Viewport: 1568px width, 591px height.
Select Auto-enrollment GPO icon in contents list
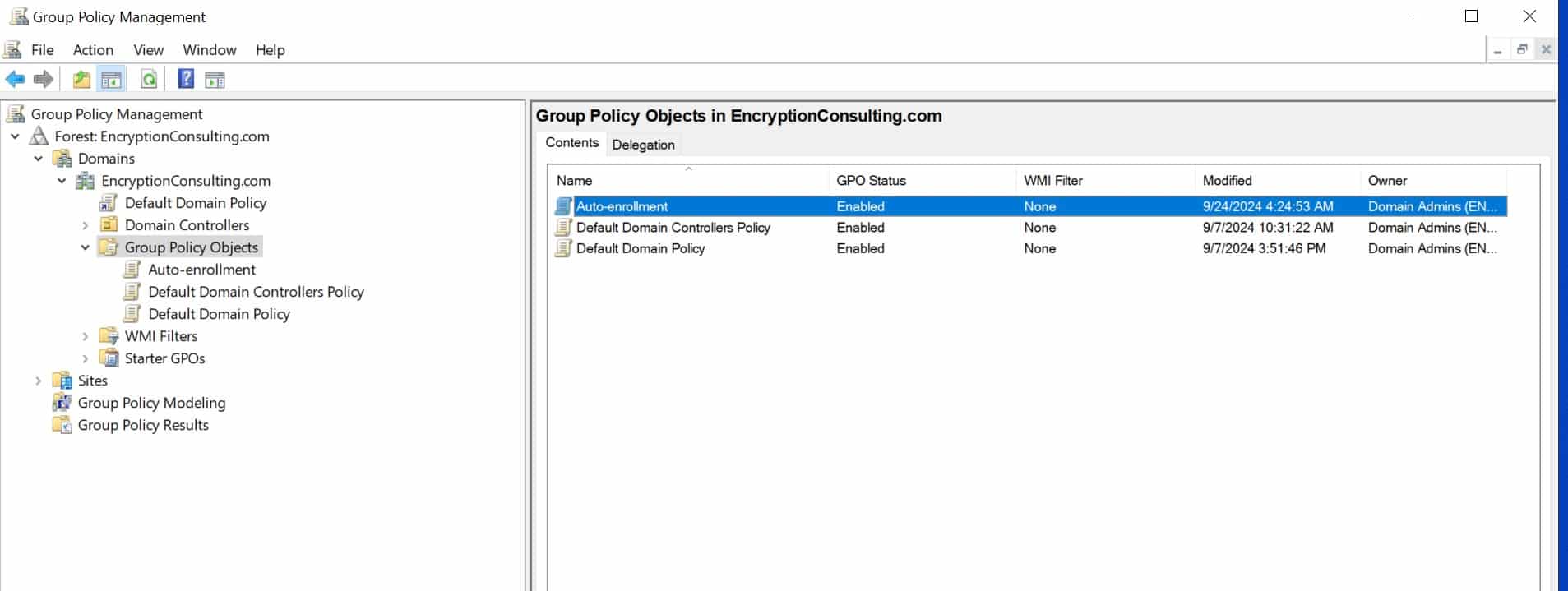[x=563, y=206]
